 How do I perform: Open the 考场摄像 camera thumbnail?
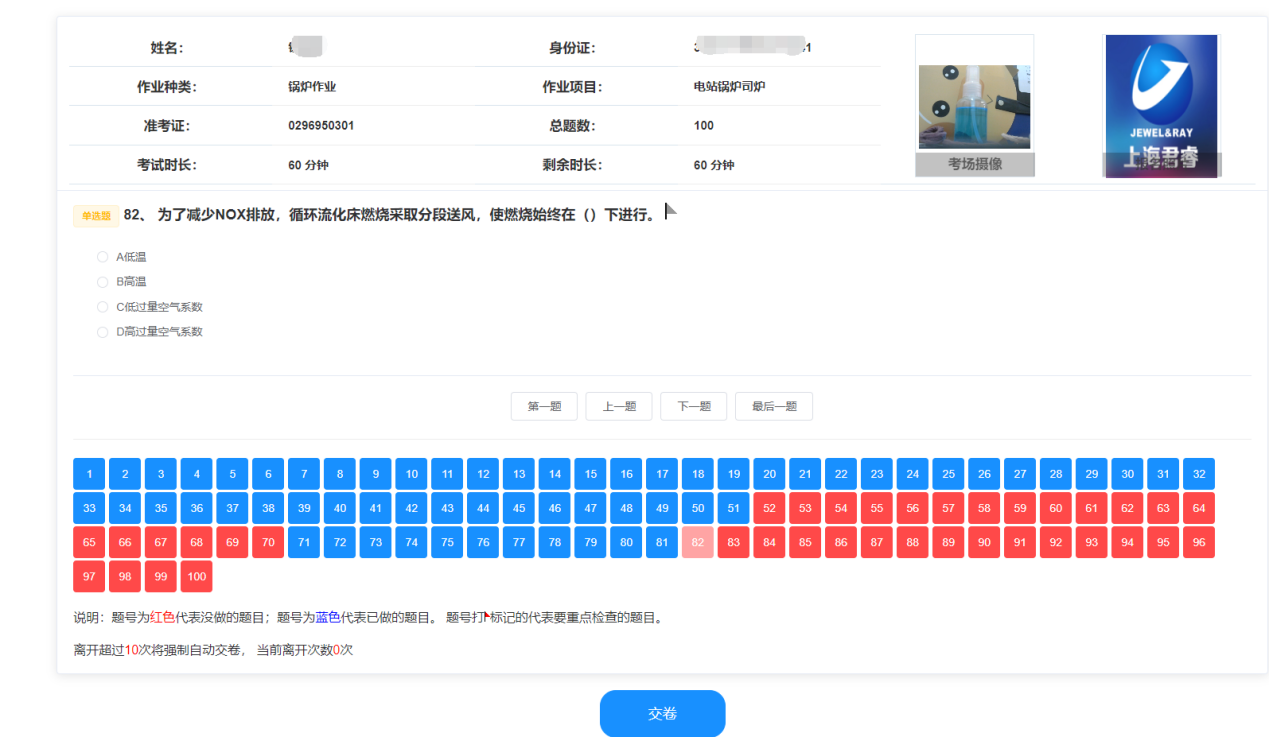click(974, 107)
